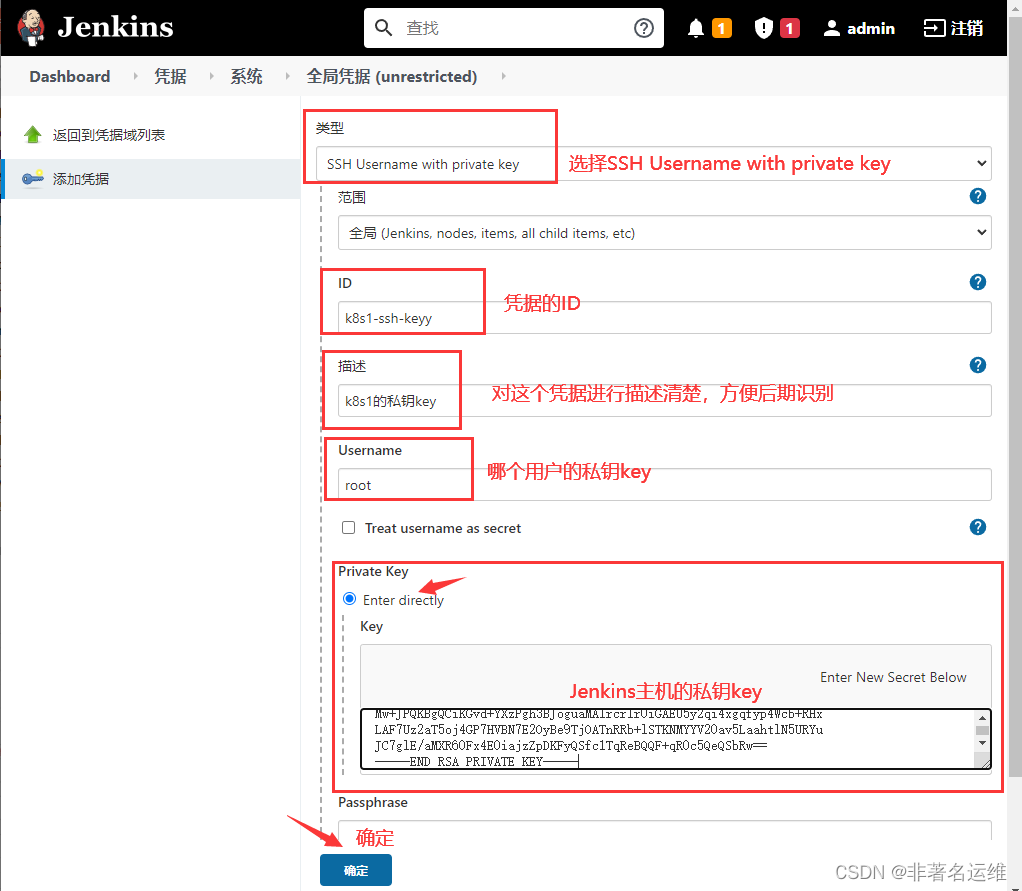Screen dimensions: 1022x891
Task: Expand the arrow after Dashboard breadcrumb
Action: pyautogui.click(x=135, y=76)
